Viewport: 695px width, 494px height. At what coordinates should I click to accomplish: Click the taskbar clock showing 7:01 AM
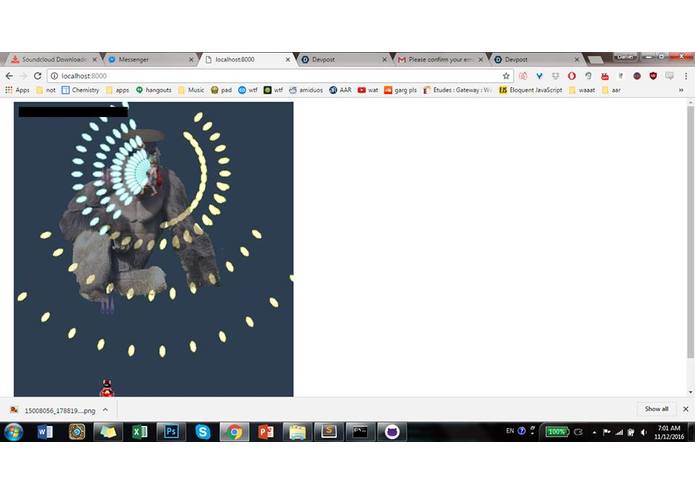tap(669, 432)
